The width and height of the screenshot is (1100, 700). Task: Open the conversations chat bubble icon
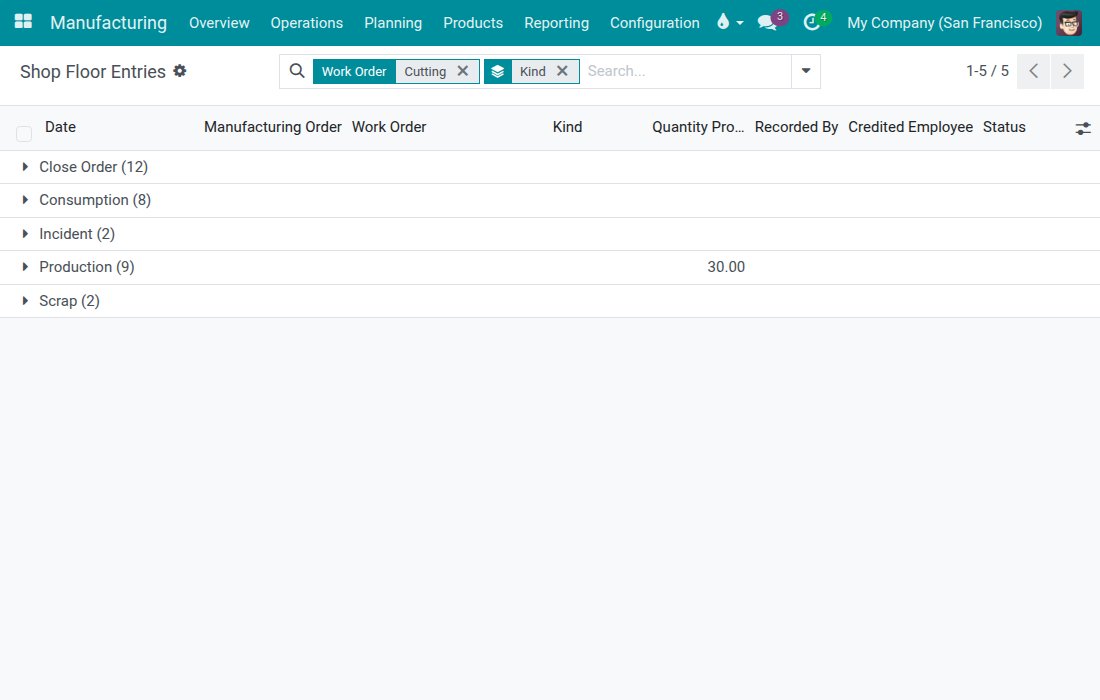pos(768,22)
